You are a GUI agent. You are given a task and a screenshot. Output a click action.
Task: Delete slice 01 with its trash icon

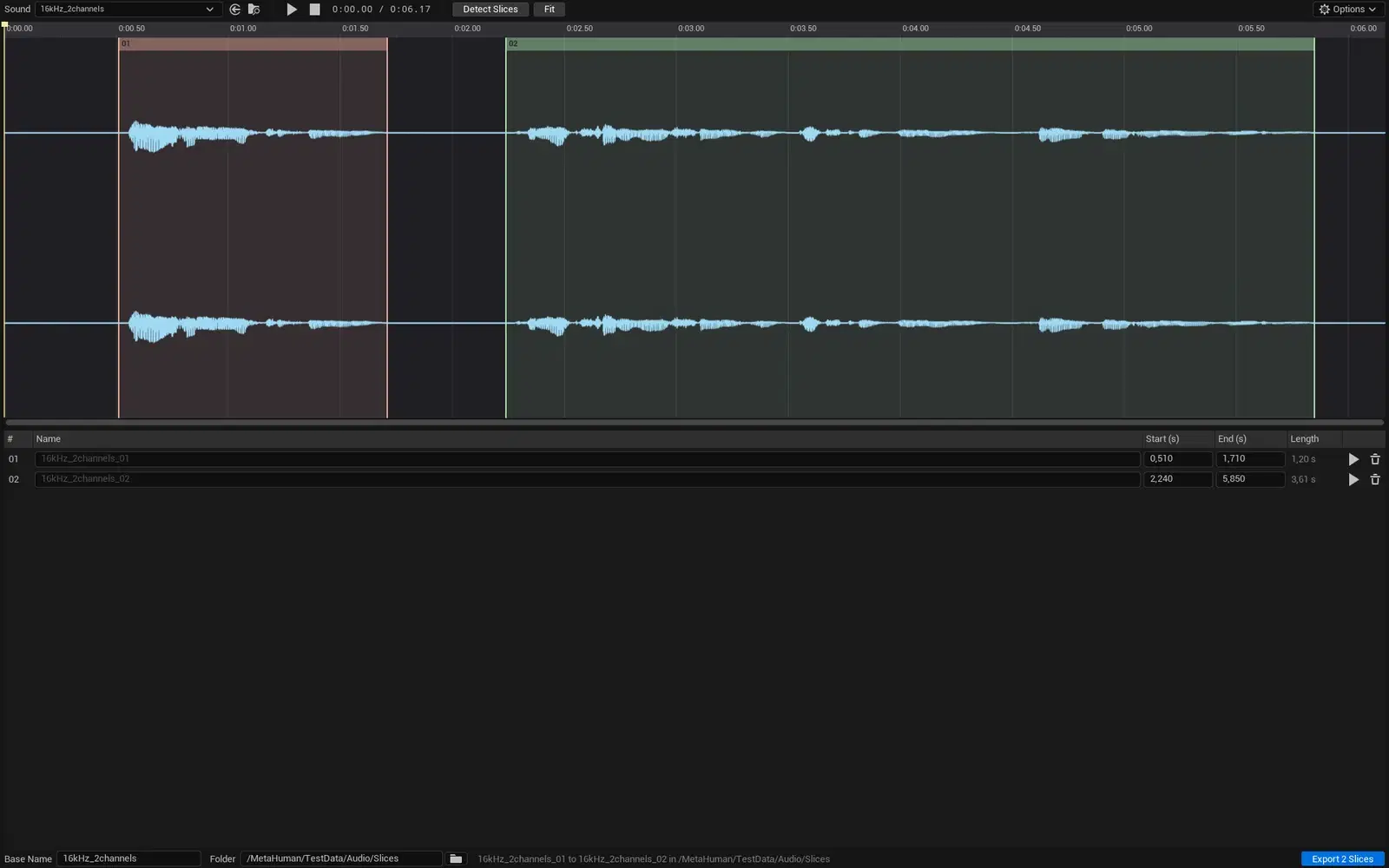1375,459
